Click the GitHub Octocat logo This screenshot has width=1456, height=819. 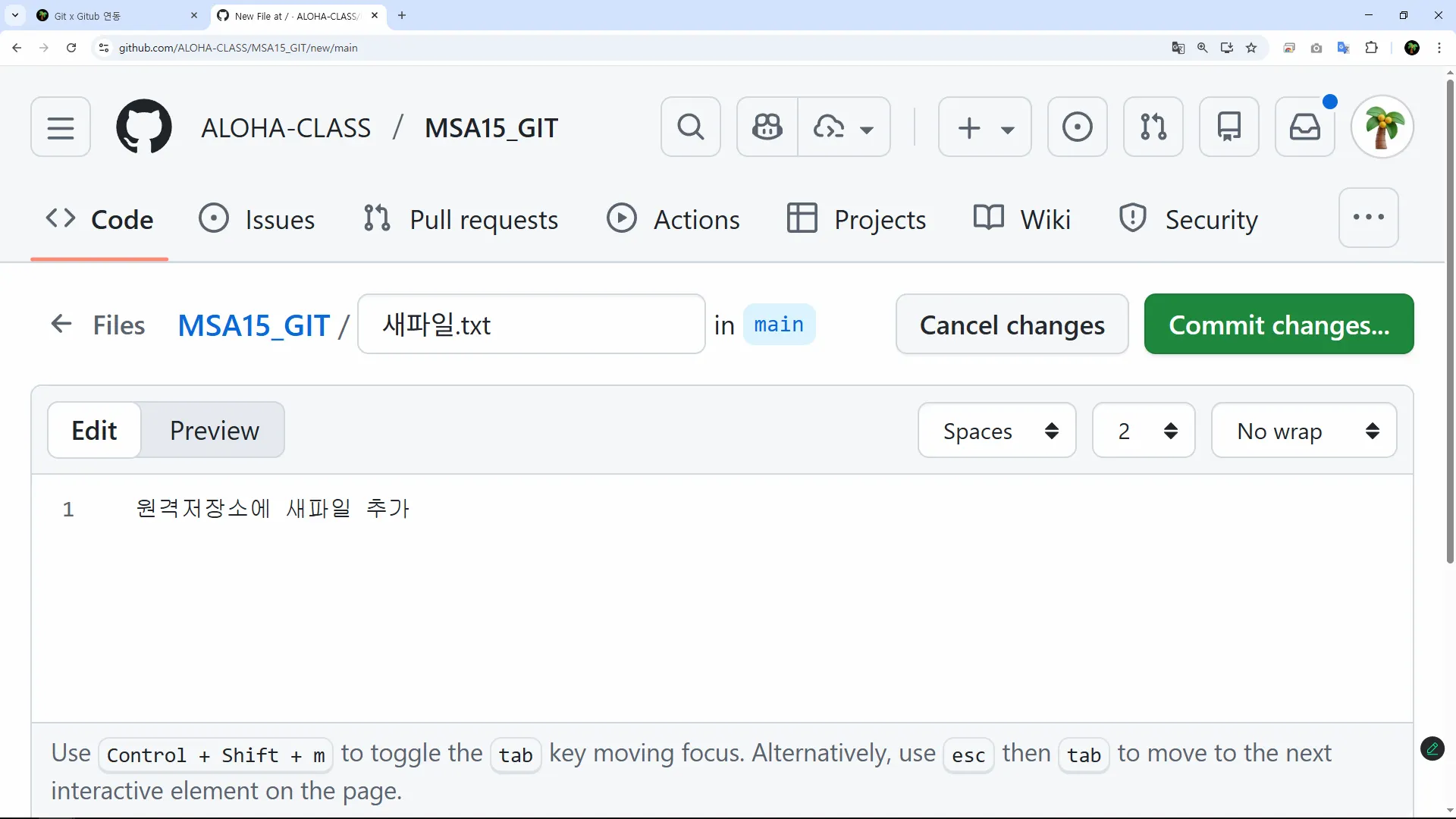pyautogui.click(x=144, y=127)
